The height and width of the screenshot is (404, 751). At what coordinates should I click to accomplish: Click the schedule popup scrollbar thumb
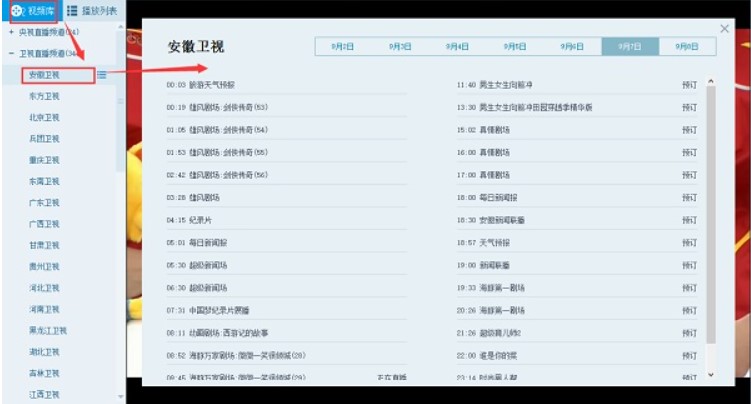pos(711,214)
